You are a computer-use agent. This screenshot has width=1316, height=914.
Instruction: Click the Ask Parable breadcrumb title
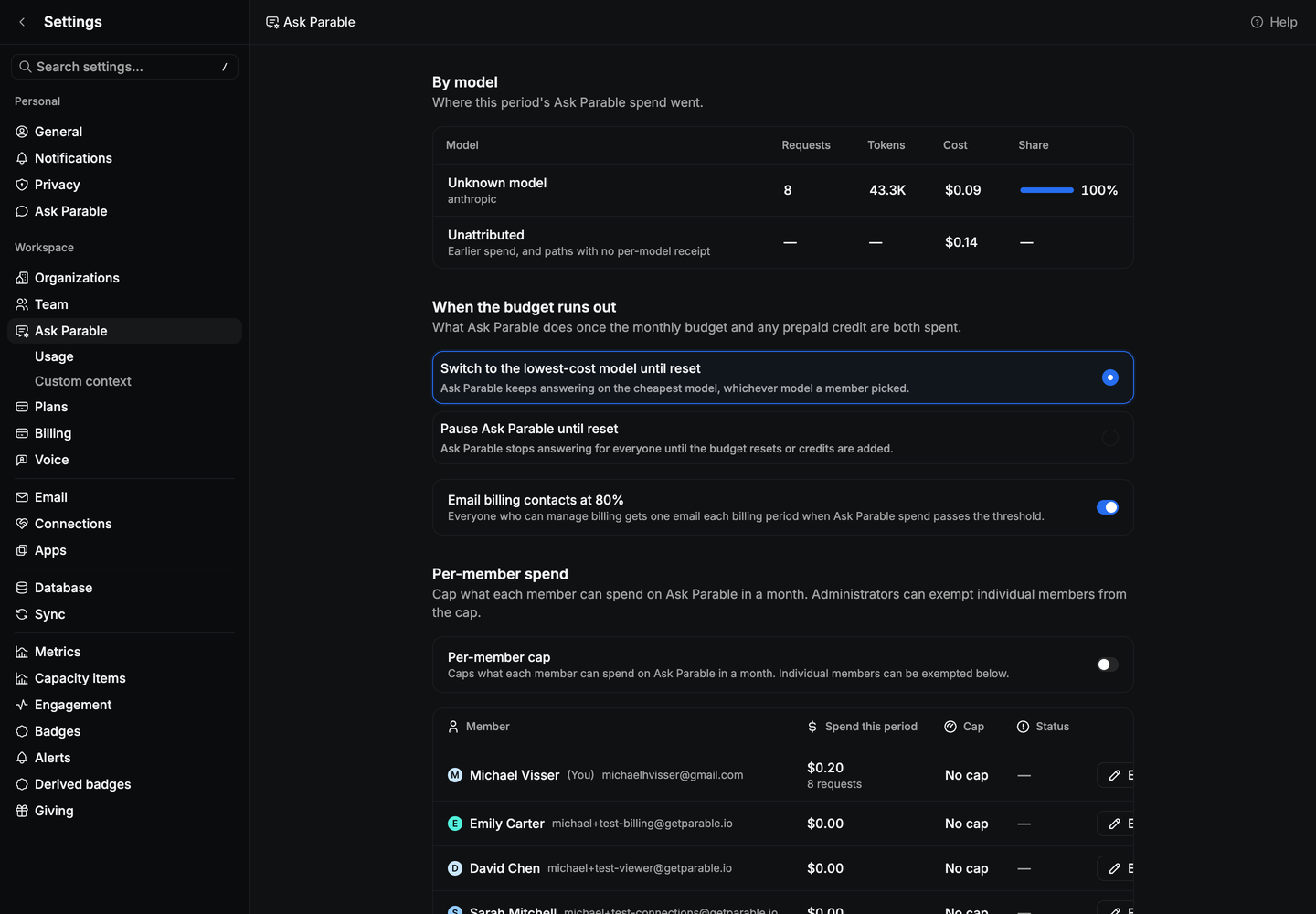[319, 22]
